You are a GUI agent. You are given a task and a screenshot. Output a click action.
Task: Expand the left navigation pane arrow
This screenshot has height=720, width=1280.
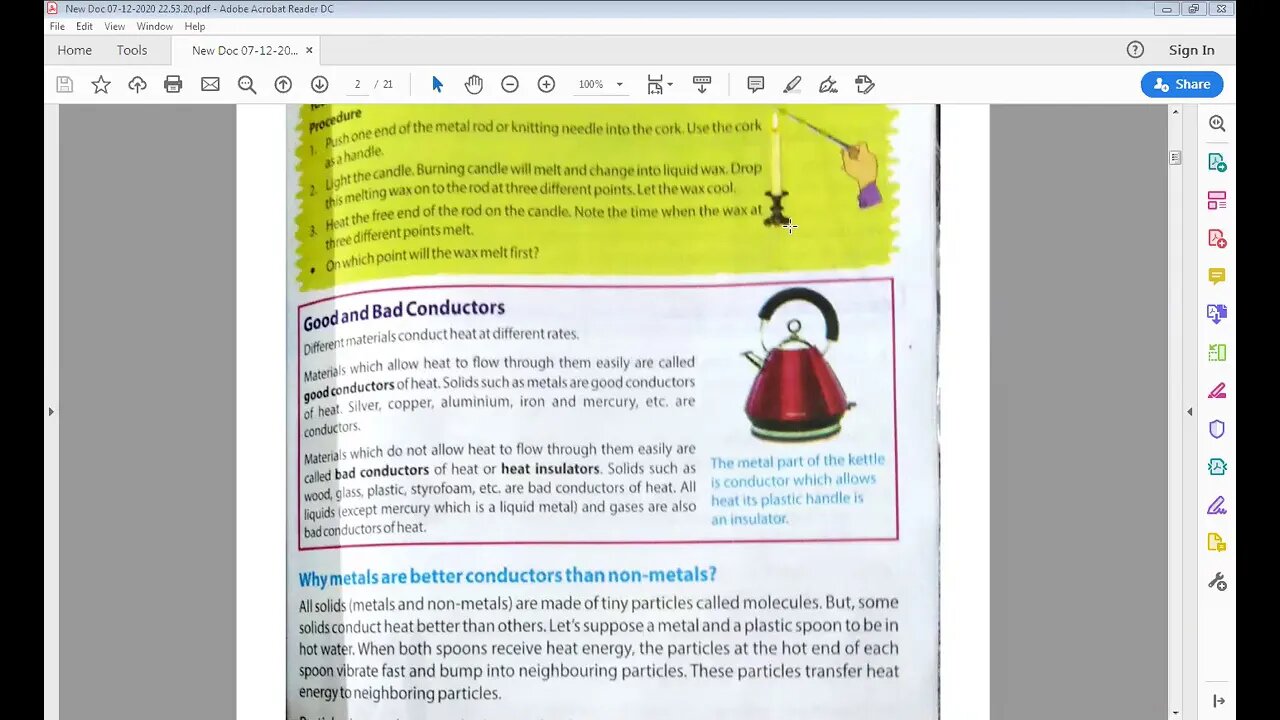(51, 411)
